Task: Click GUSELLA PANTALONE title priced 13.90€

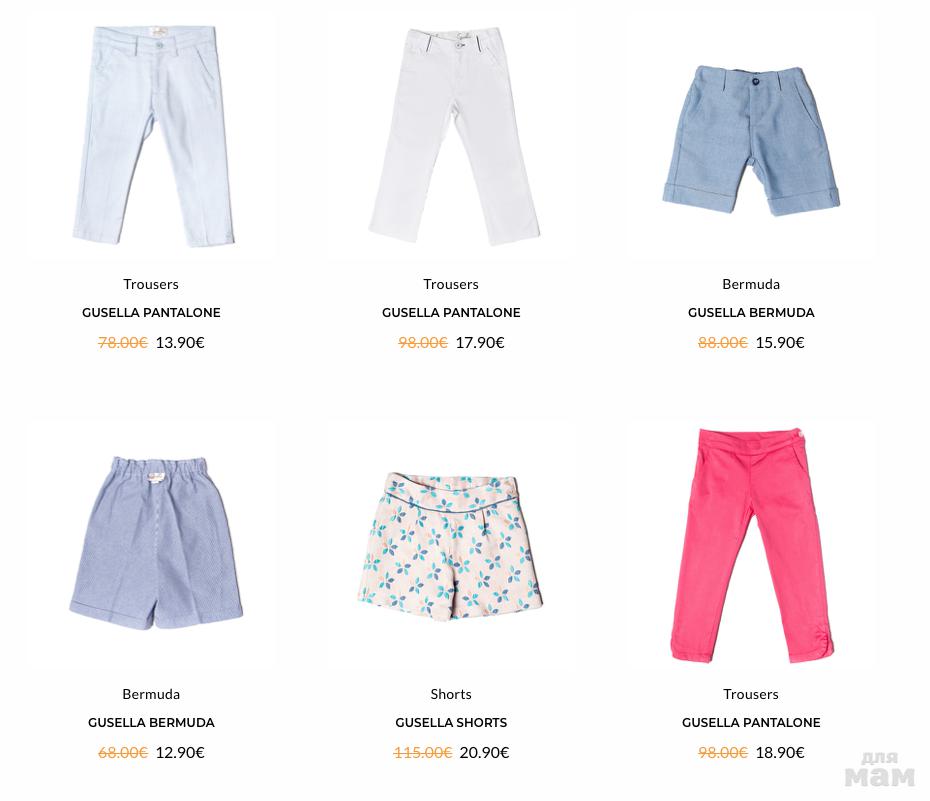Action: [151, 312]
